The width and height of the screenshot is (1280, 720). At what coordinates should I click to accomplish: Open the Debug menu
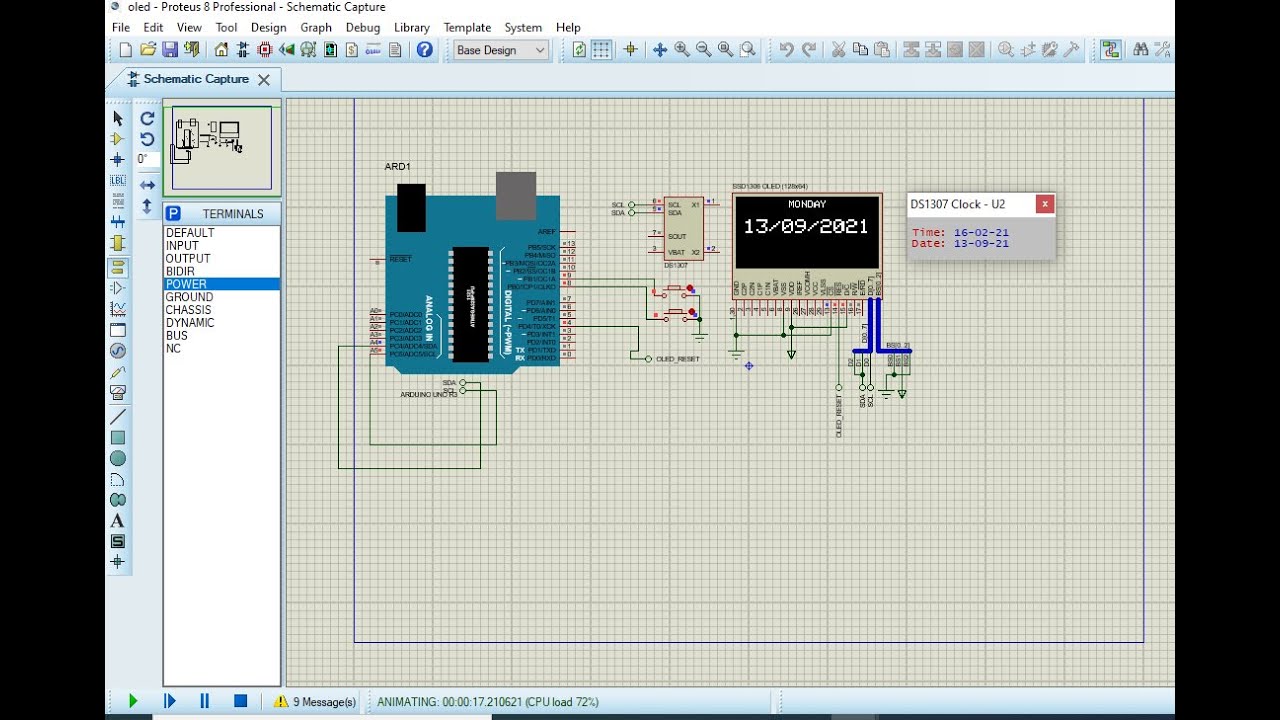(x=363, y=28)
